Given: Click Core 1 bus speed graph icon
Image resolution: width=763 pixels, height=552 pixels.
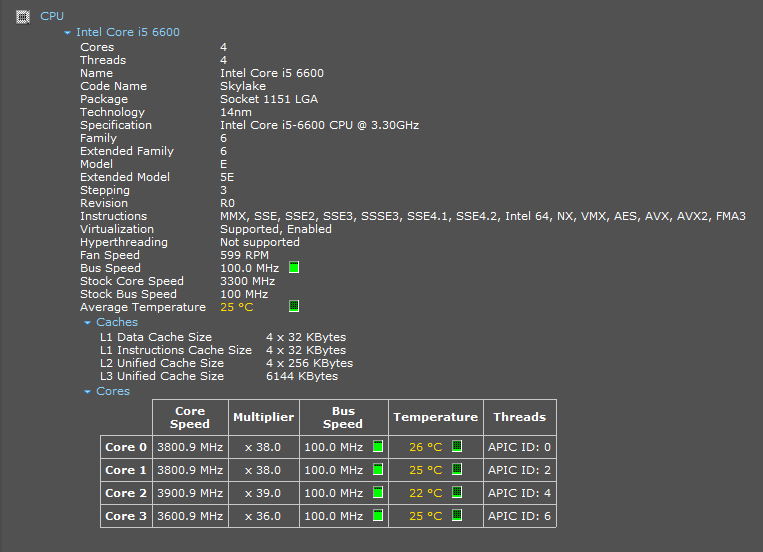Looking at the screenshot, I should point(378,469).
